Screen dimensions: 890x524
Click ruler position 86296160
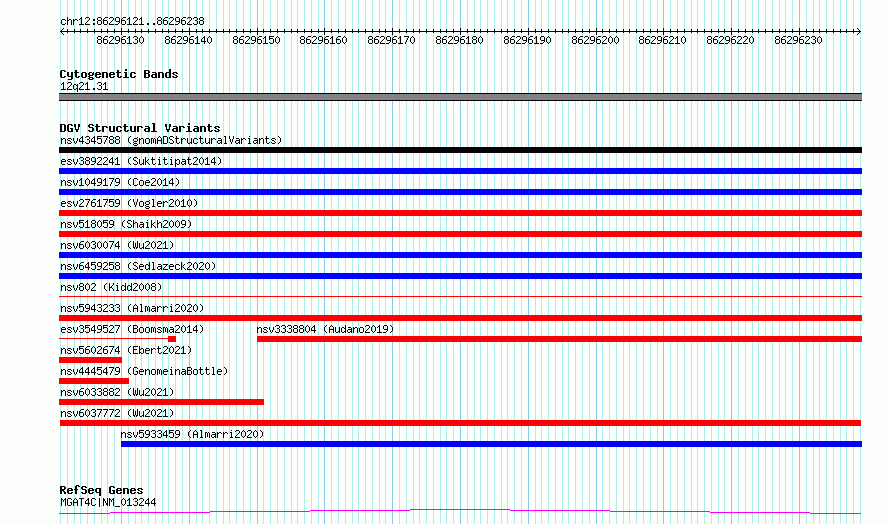(x=324, y=40)
